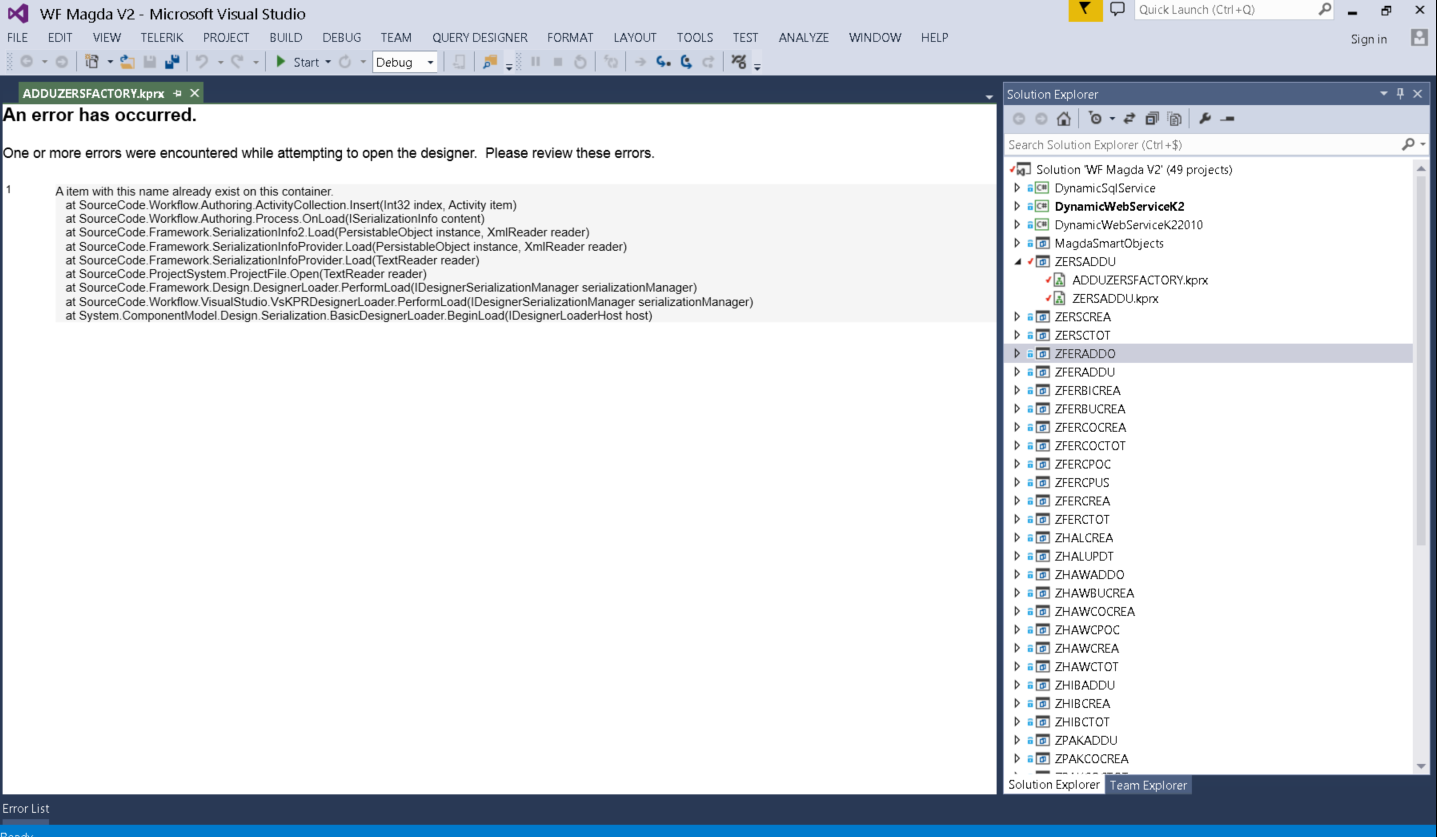Pin the ADDUZERSFACTORY.kprx tab
1437x837 pixels.
[177, 93]
